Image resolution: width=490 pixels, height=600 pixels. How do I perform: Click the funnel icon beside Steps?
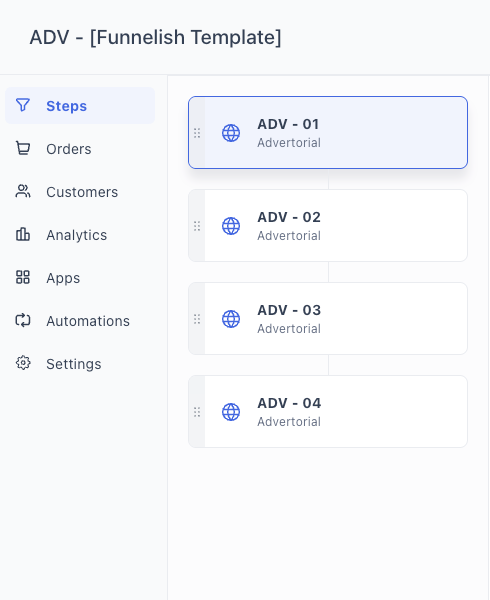[x=23, y=105]
